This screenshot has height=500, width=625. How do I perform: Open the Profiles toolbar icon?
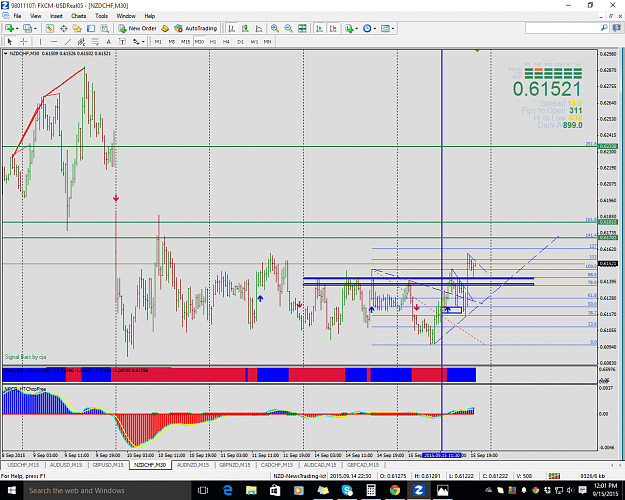pos(27,28)
